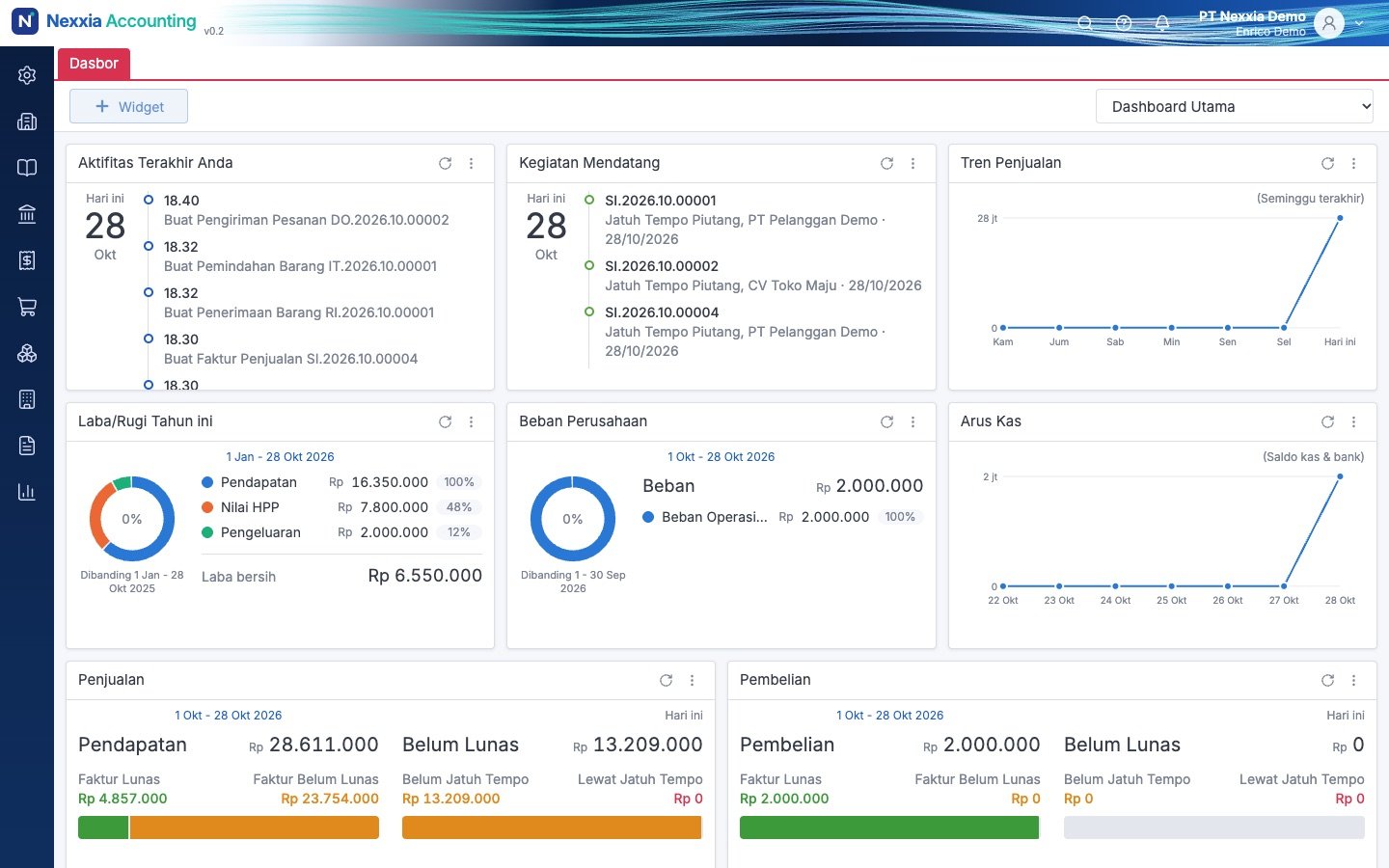Refresh the Tren Penjualan widget
1389x868 pixels.
1327,164
